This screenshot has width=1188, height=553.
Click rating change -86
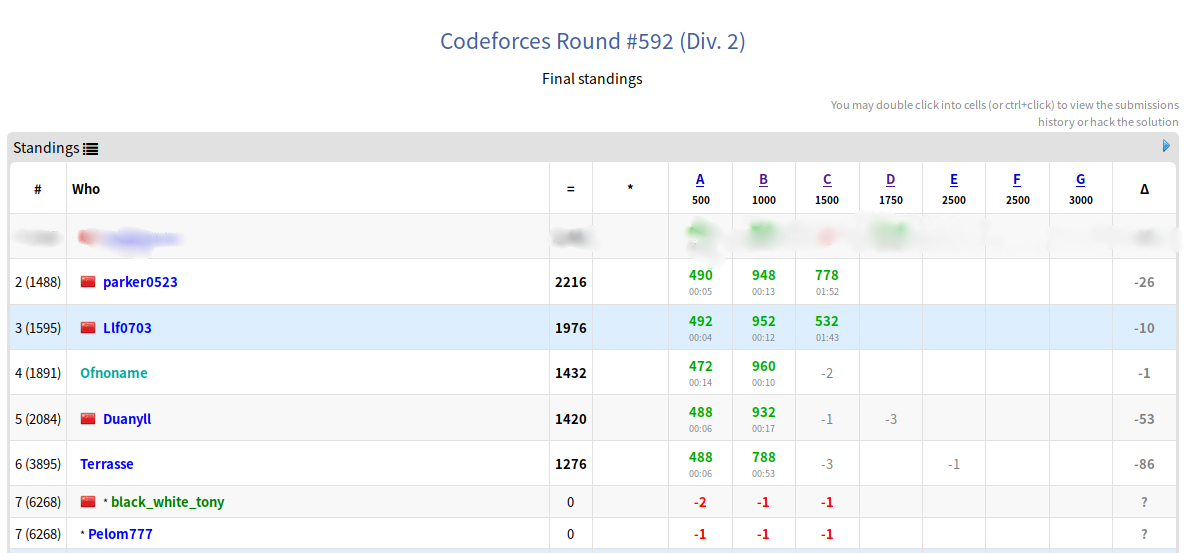[x=1144, y=464]
